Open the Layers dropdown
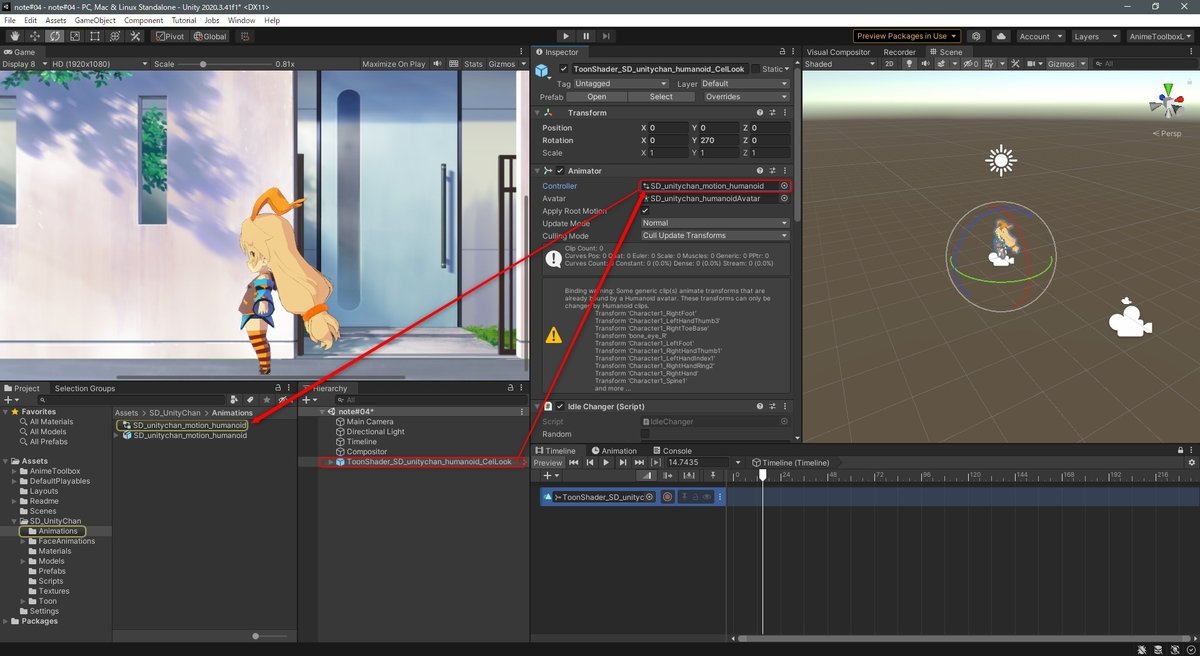The width and height of the screenshot is (1200, 656). 1094,36
